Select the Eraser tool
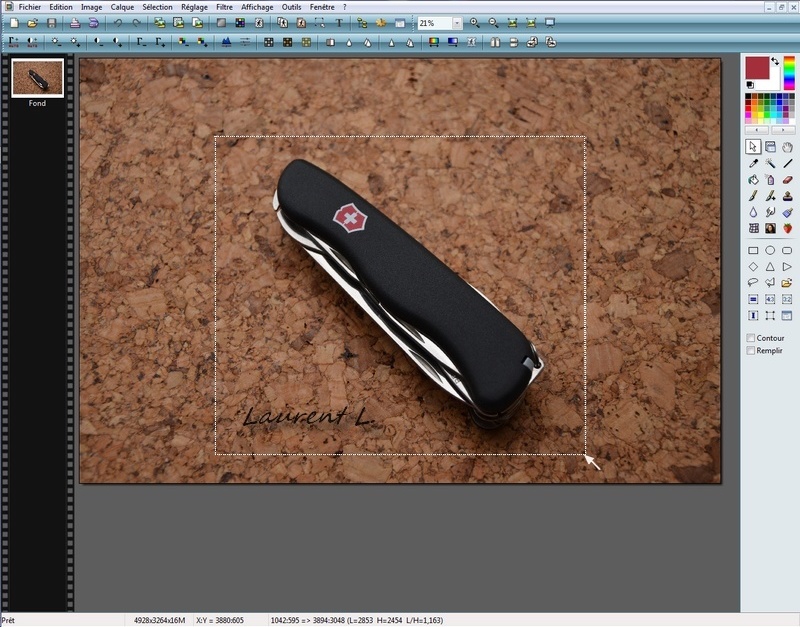 point(787,180)
